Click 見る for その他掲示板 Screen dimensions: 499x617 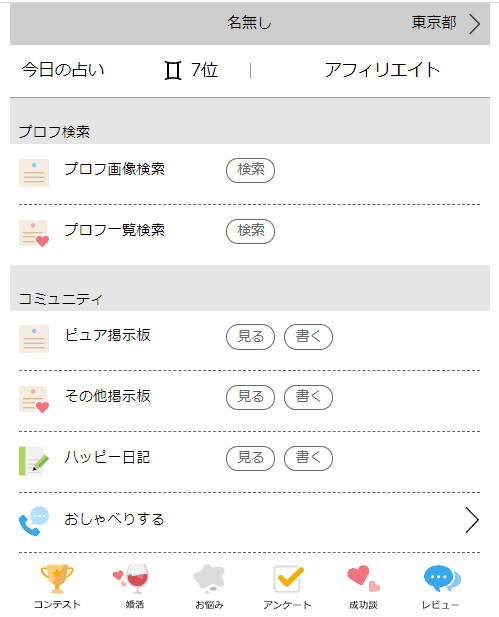click(250, 397)
